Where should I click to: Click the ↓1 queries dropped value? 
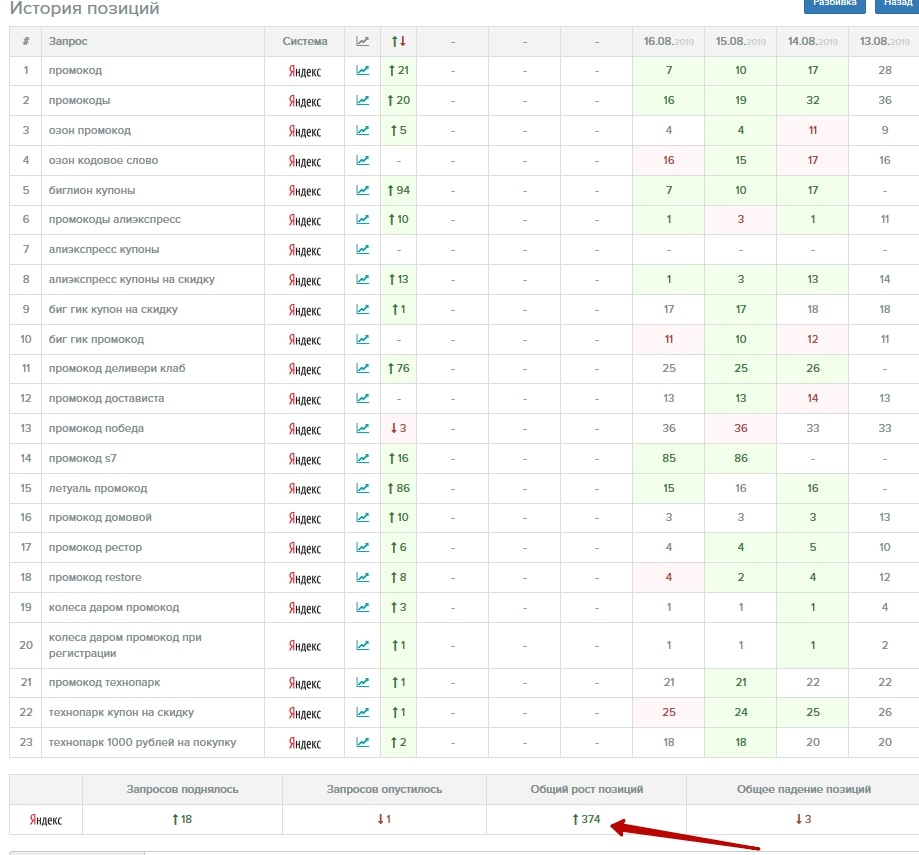click(384, 819)
